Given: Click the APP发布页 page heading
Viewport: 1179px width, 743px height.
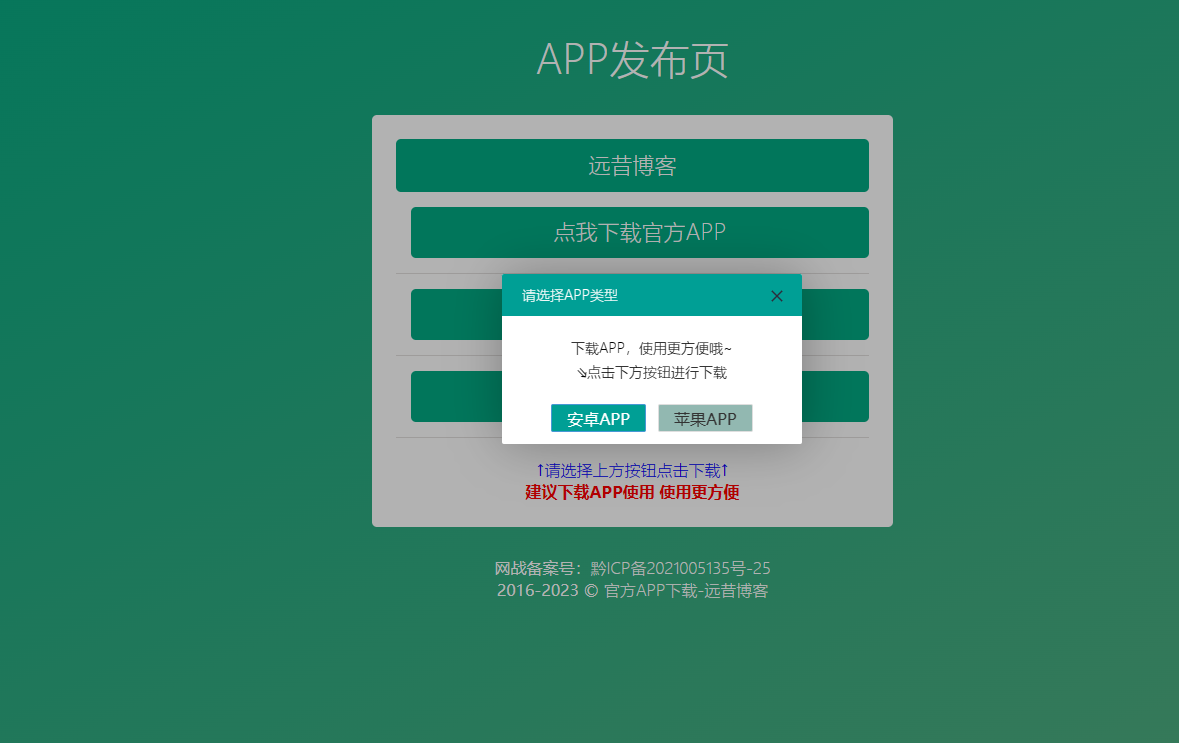Looking at the screenshot, I should tap(632, 60).
